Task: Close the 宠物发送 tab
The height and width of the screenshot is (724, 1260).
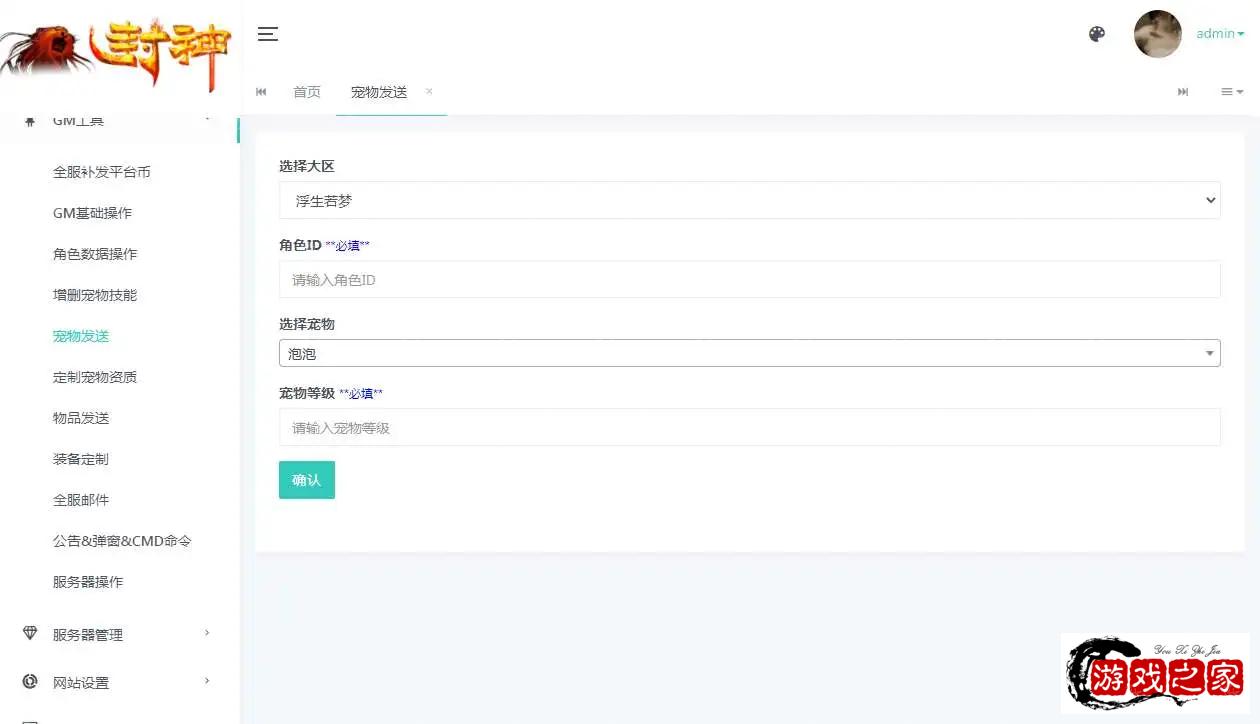Action: point(429,91)
